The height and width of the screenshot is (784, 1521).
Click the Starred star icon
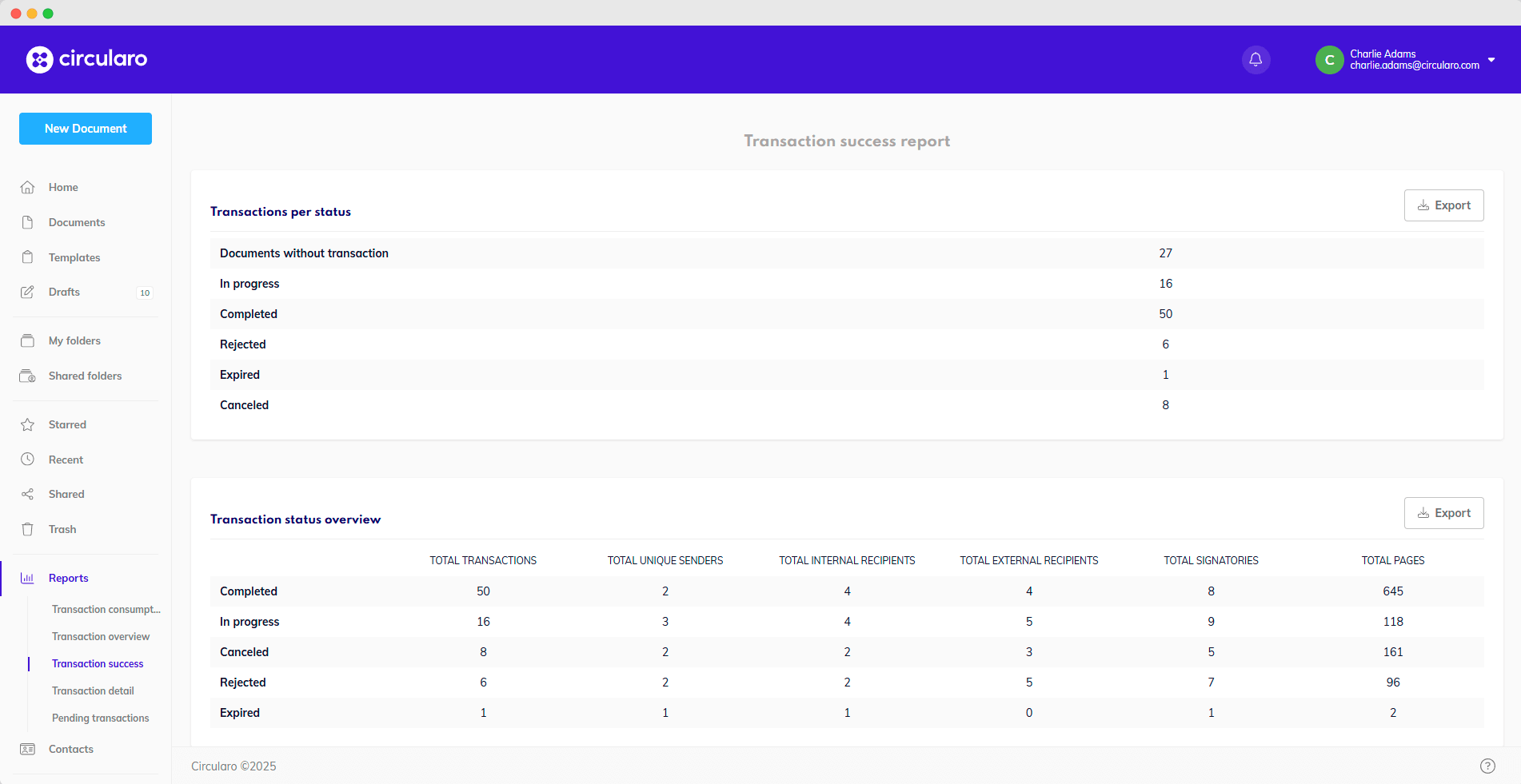28,424
